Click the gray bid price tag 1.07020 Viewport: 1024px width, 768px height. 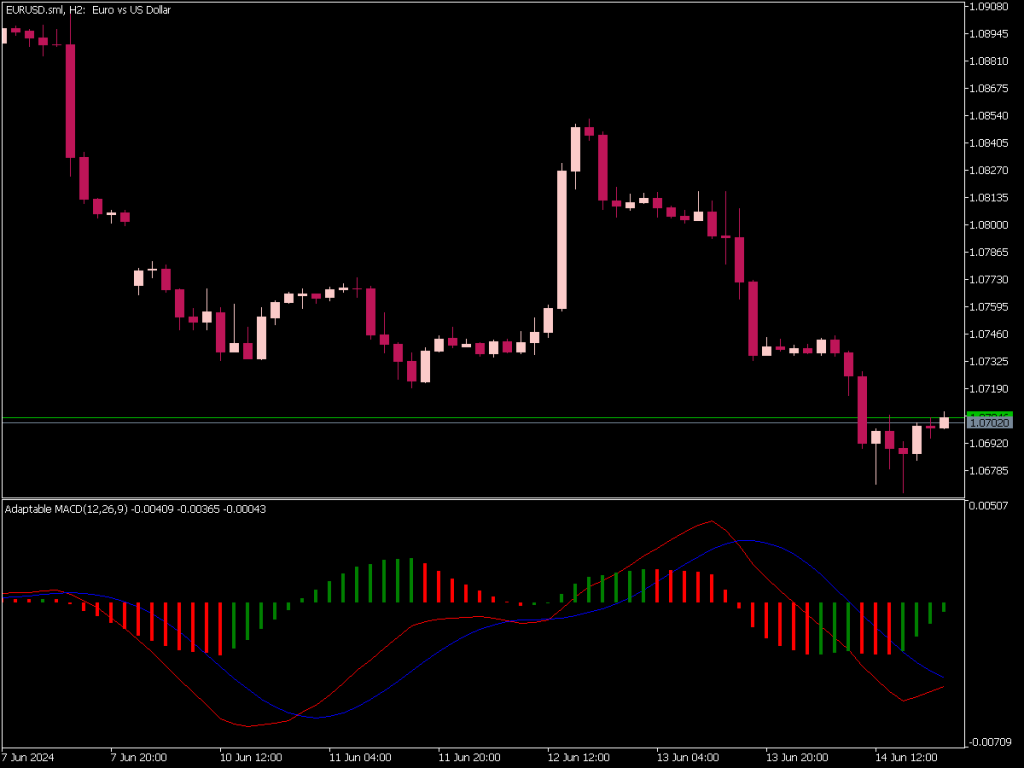[x=989, y=423]
